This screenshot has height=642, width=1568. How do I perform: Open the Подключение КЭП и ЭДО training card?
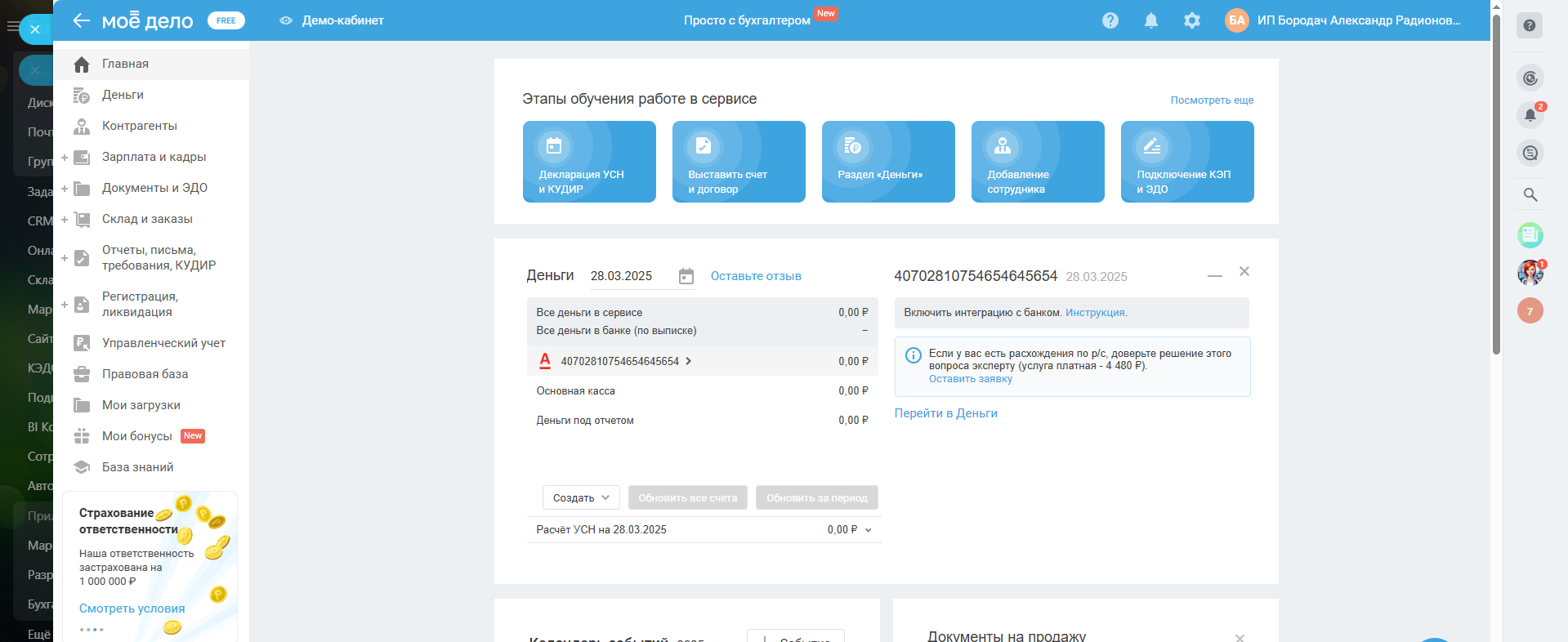(x=1187, y=162)
